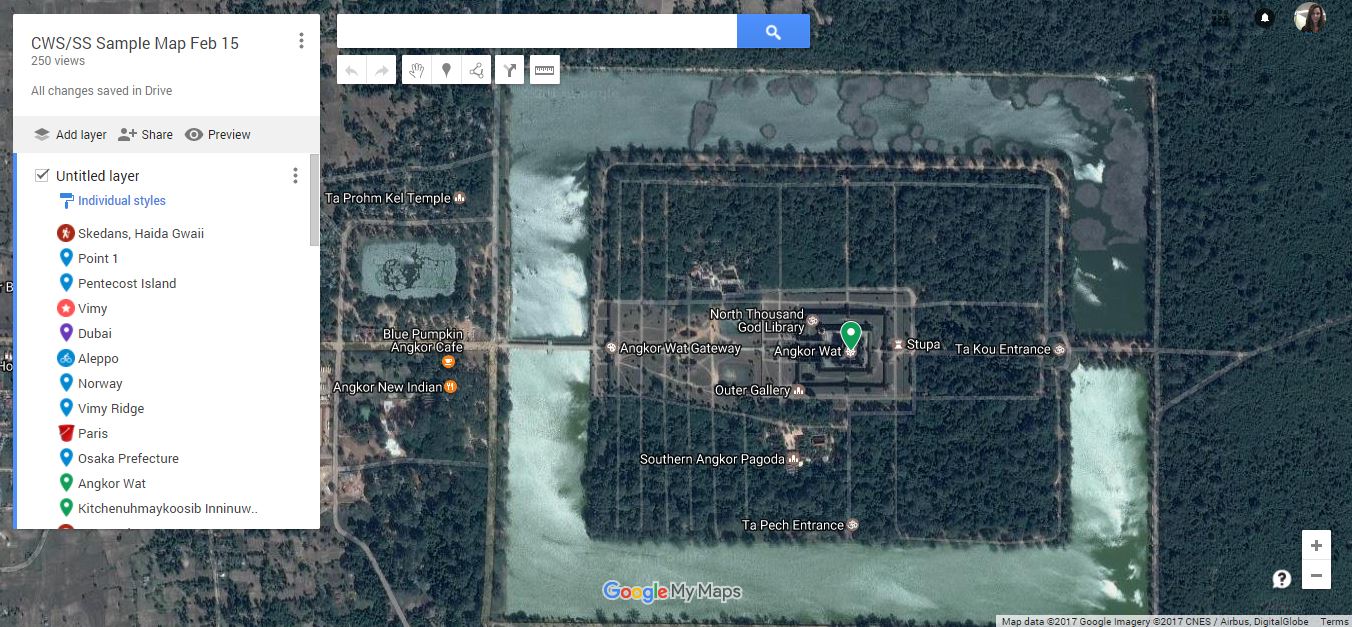Select the hand pan tool
Screen dimensions: 1352x627
[417, 70]
